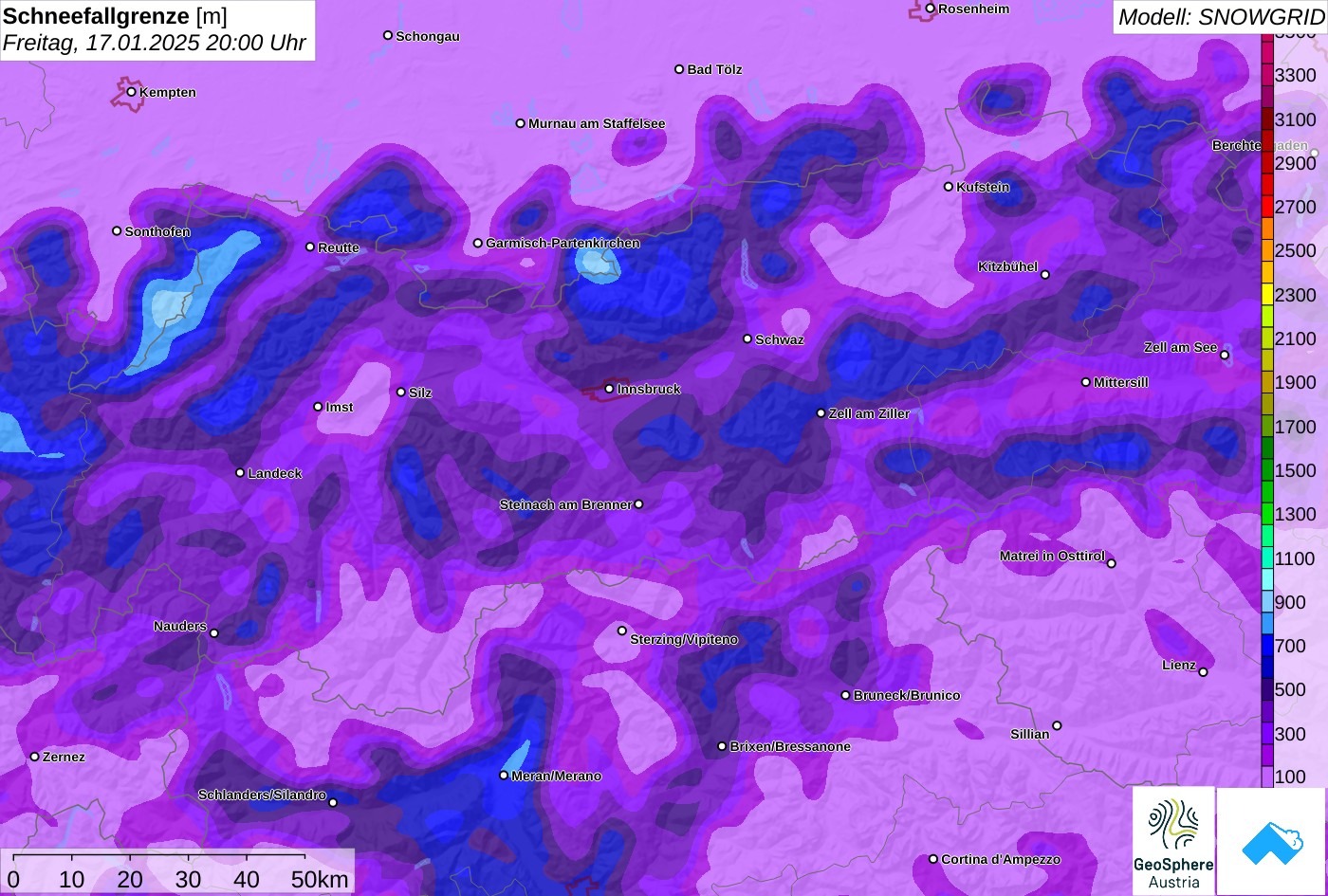Click the red 2700 legend swatch

point(1267,206)
